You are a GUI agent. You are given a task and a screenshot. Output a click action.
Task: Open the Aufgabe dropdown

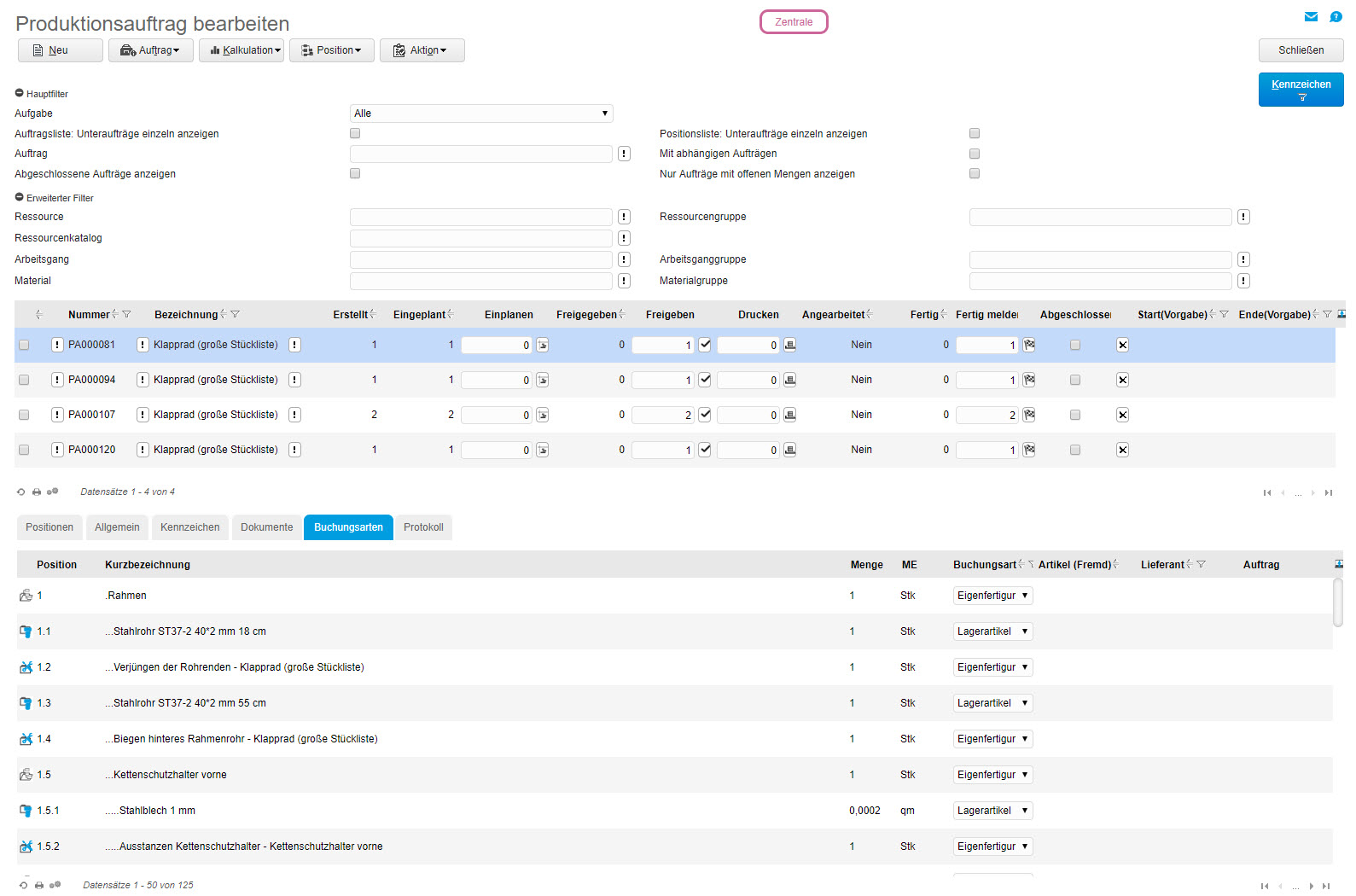pos(481,113)
